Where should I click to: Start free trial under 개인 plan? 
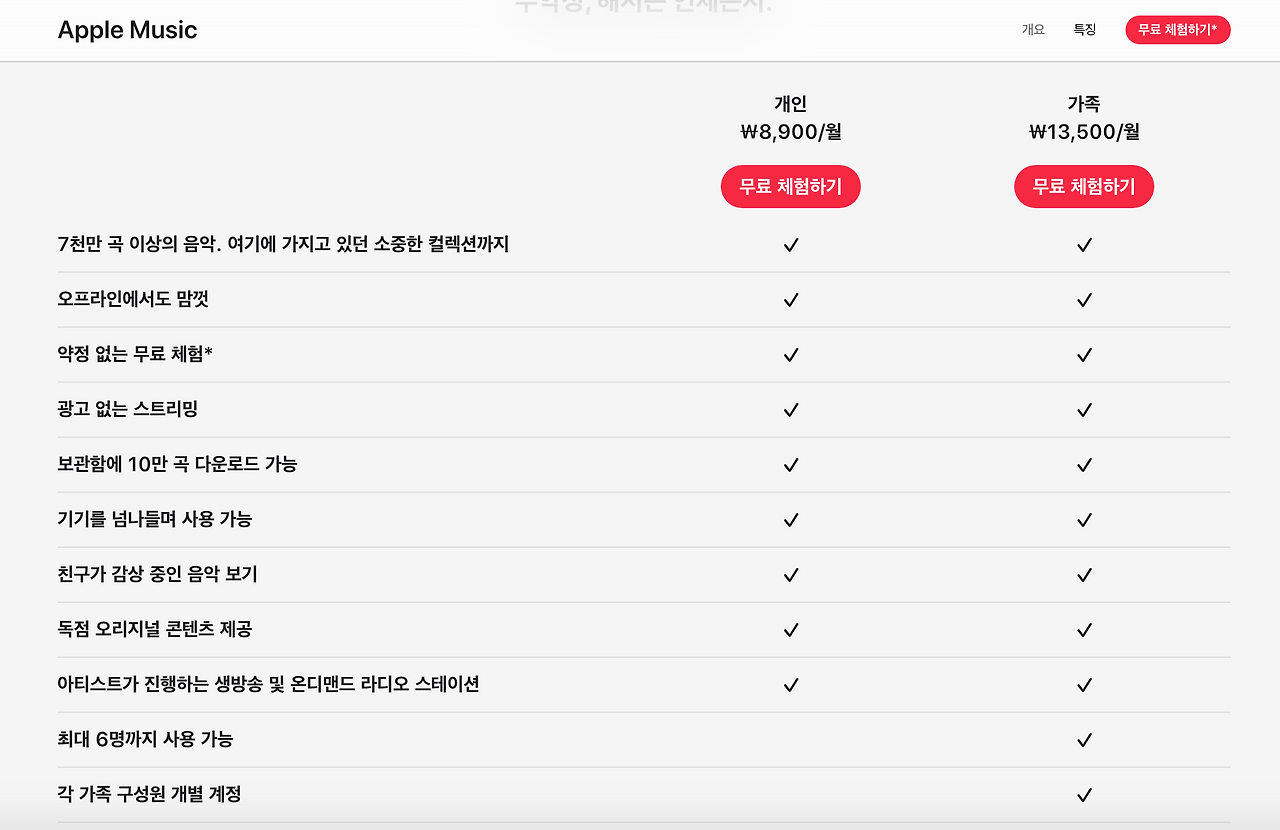click(791, 187)
